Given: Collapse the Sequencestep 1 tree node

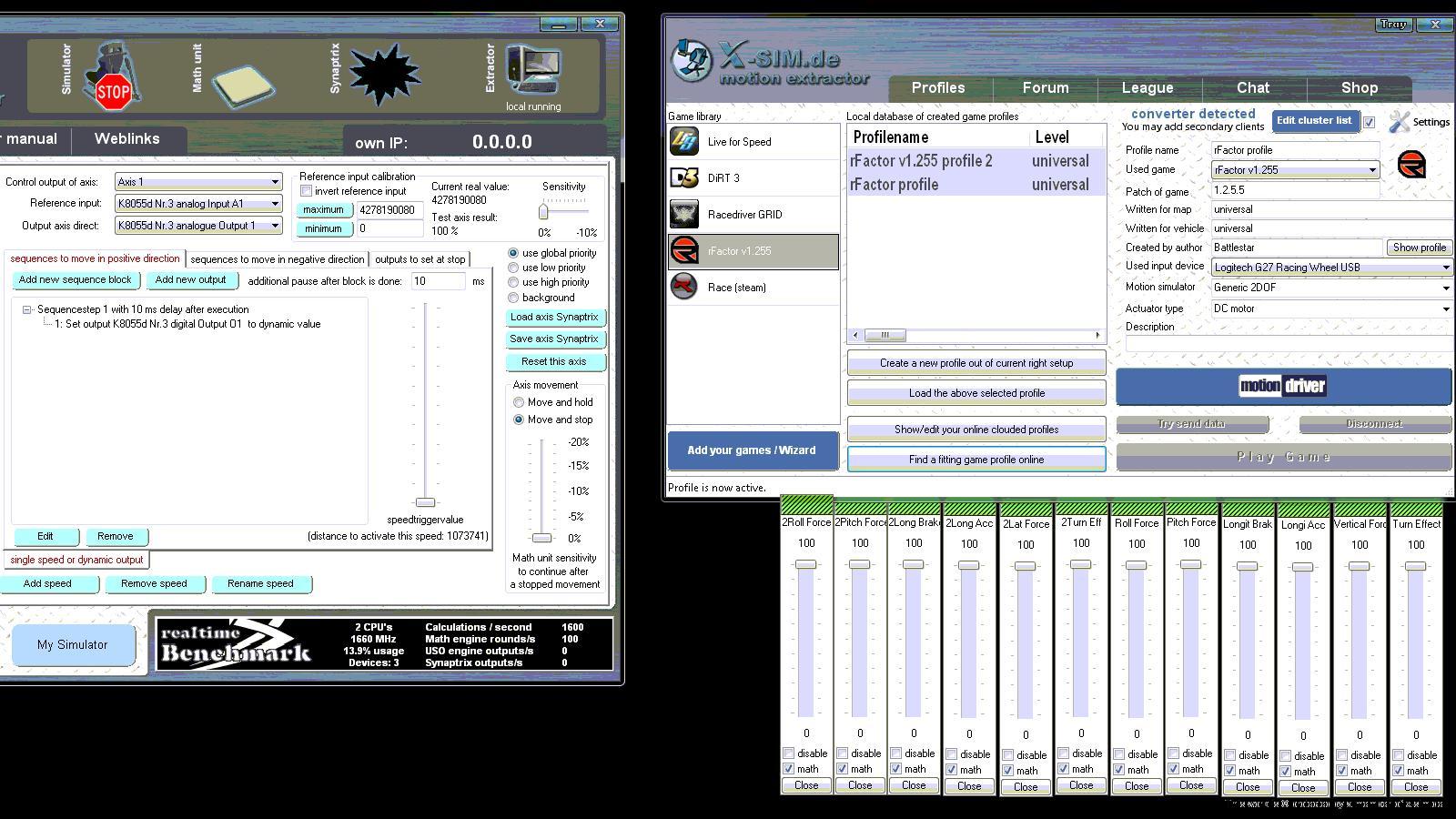Looking at the screenshot, I should coord(27,309).
